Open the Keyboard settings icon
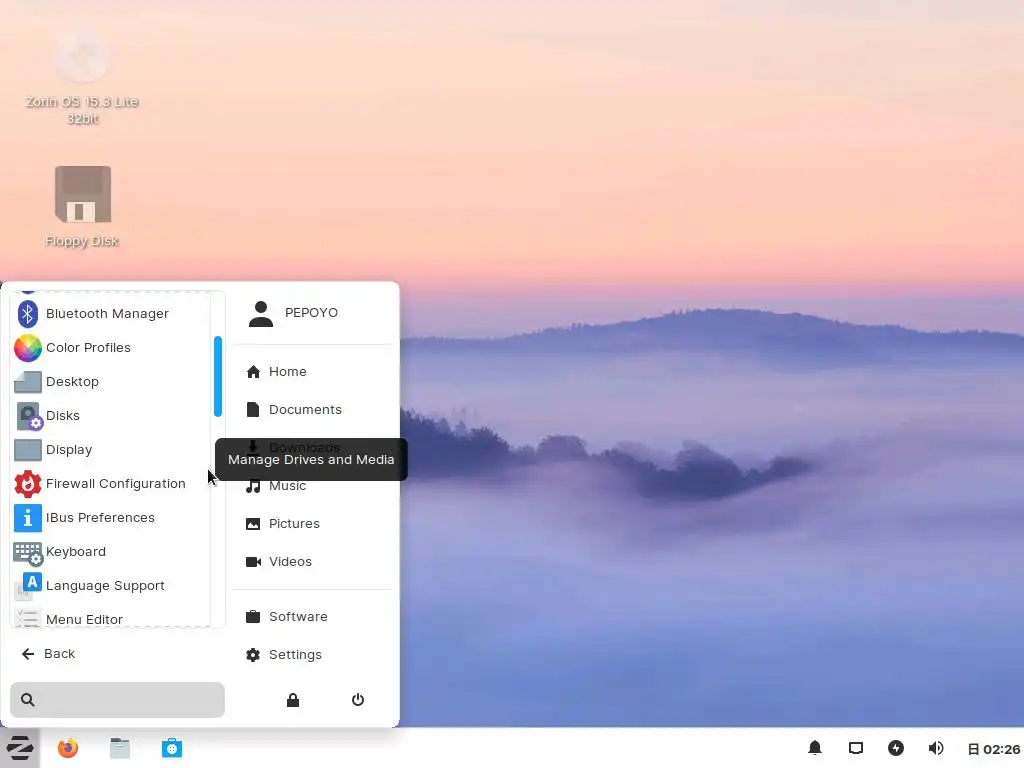This screenshot has height=768, width=1024. [x=28, y=552]
